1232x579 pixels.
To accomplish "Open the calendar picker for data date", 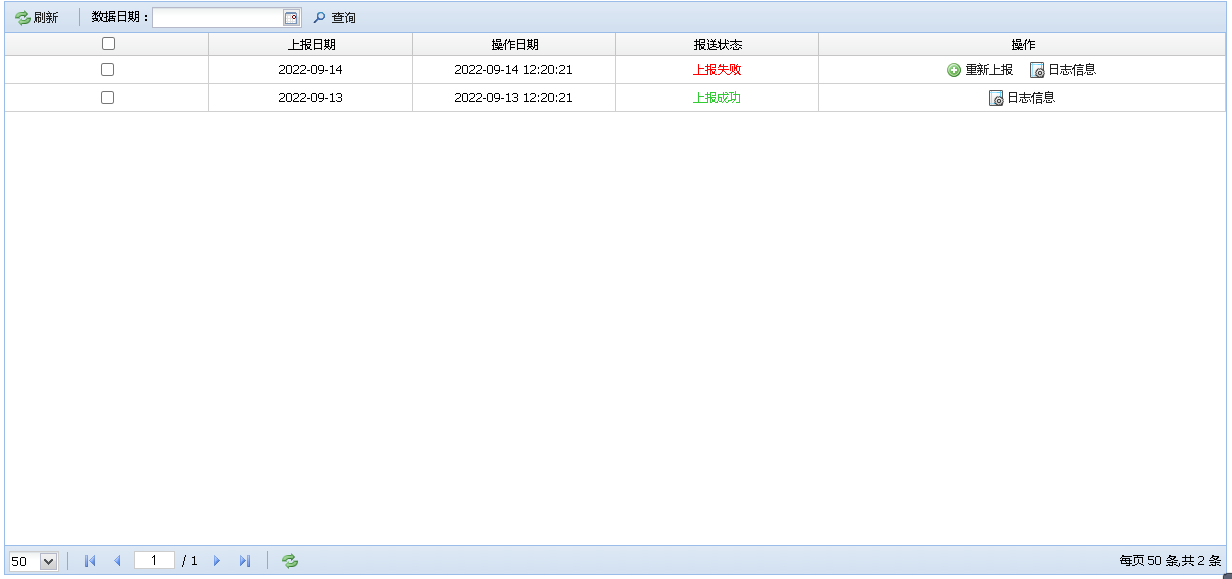I will tap(291, 18).
